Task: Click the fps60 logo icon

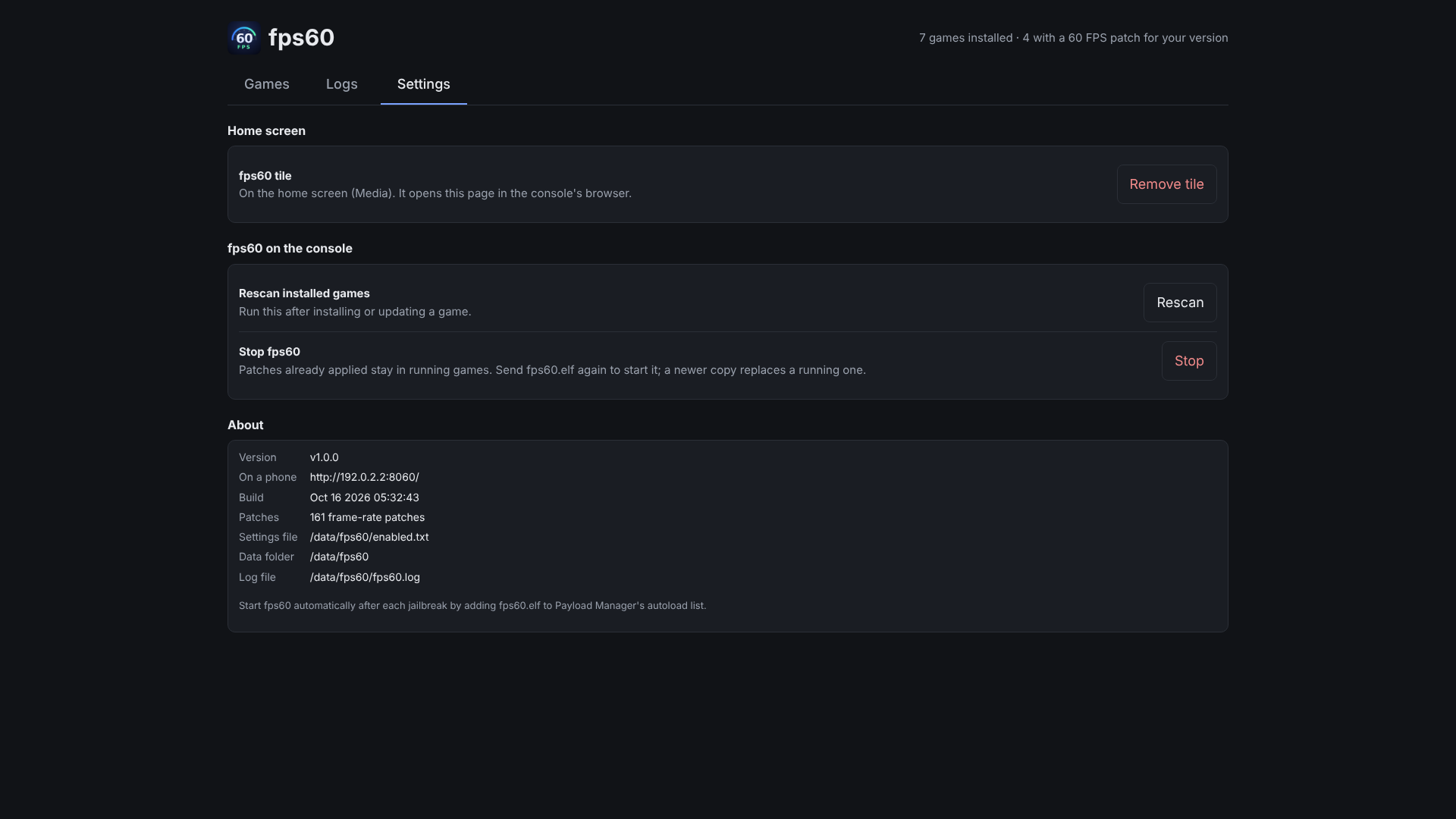Action: [x=244, y=38]
